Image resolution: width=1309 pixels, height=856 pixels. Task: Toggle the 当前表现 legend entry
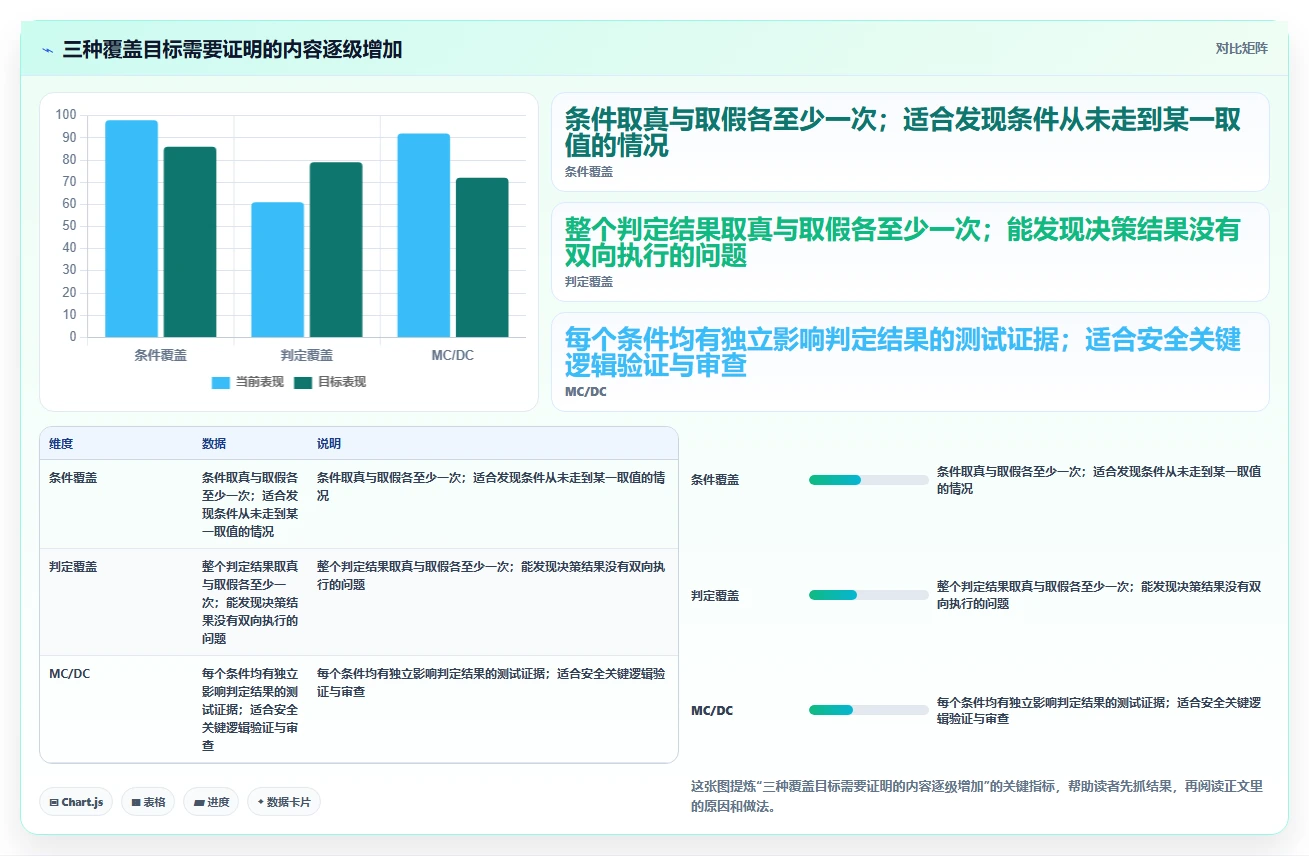pyautogui.click(x=248, y=382)
